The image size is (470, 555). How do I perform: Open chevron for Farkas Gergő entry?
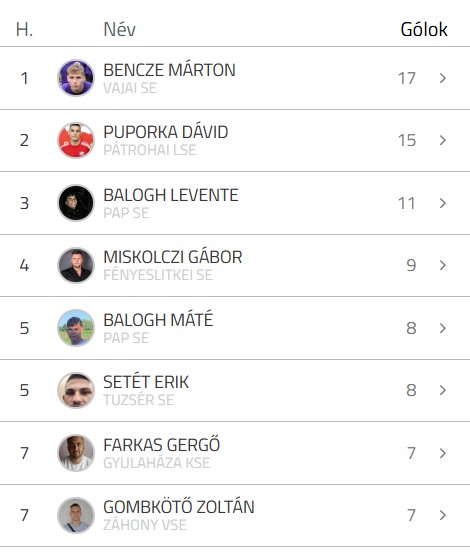(442, 453)
